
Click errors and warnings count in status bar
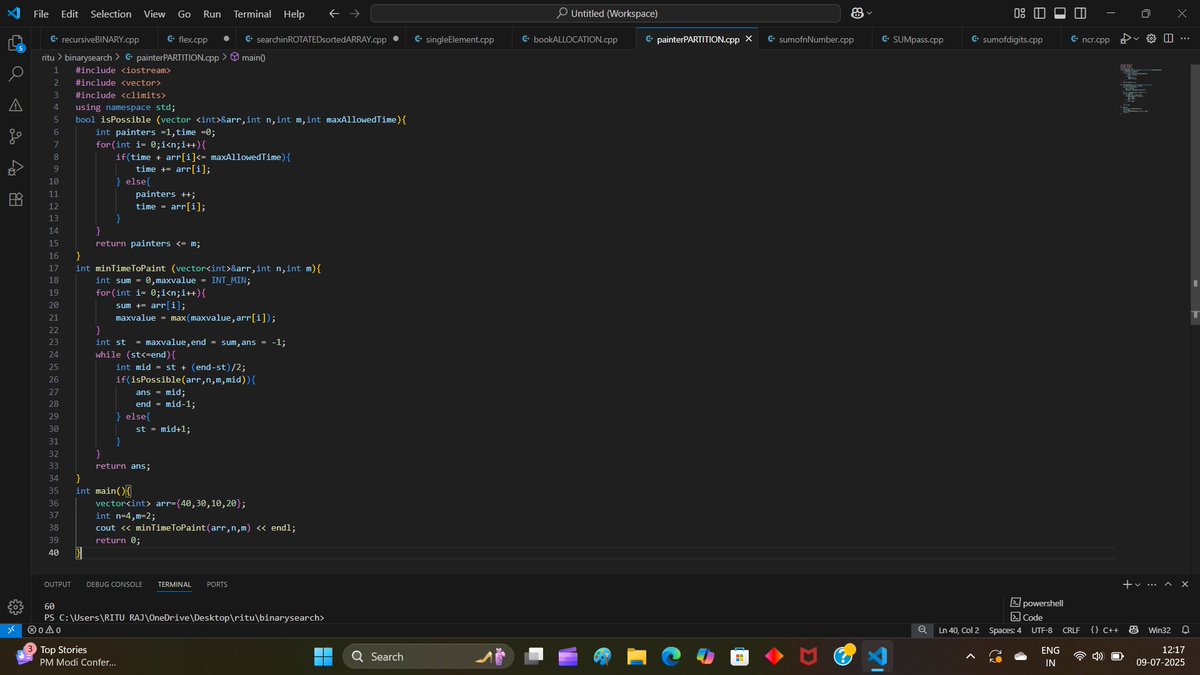(x=45, y=630)
